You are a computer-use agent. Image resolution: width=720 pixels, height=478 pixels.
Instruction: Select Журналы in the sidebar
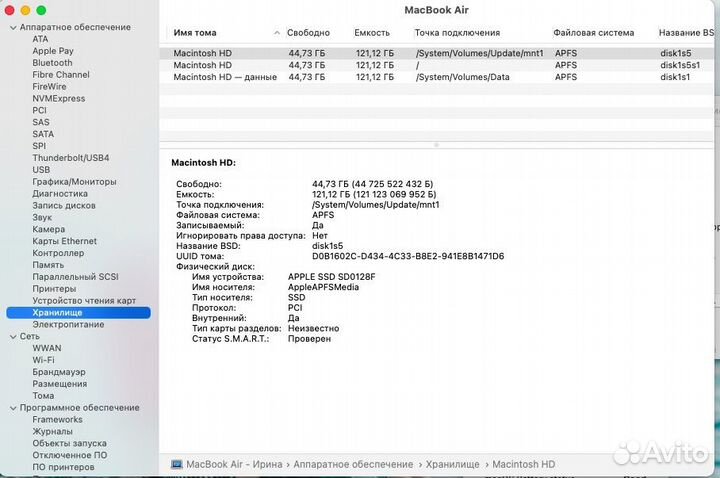[x=52, y=432]
